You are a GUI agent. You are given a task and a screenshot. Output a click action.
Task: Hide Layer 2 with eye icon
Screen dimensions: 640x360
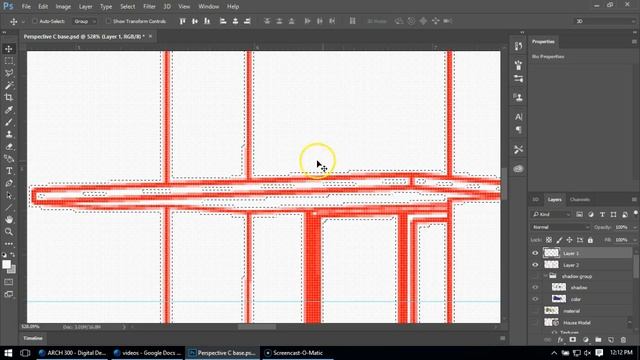(x=535, y=265)
